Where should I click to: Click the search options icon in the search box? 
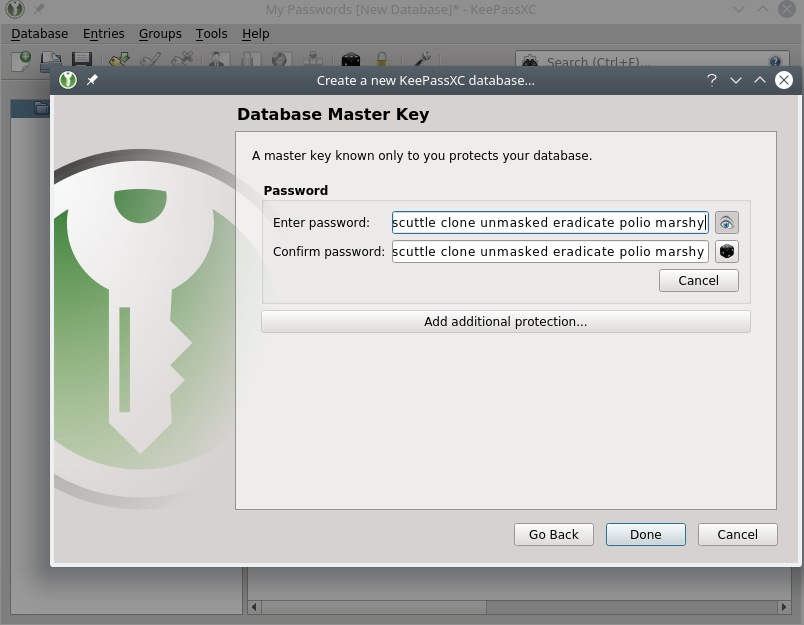coord(530,62)
